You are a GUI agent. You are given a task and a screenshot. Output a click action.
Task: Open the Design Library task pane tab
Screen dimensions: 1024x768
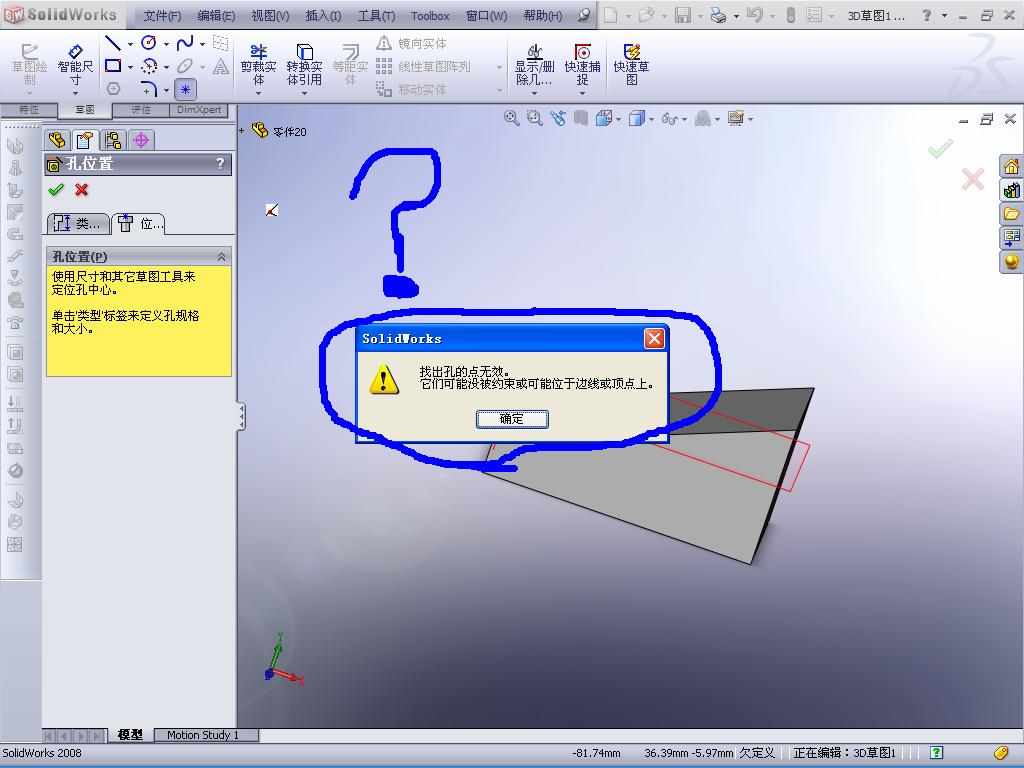pyautogui.click(x=1012, y=190)
